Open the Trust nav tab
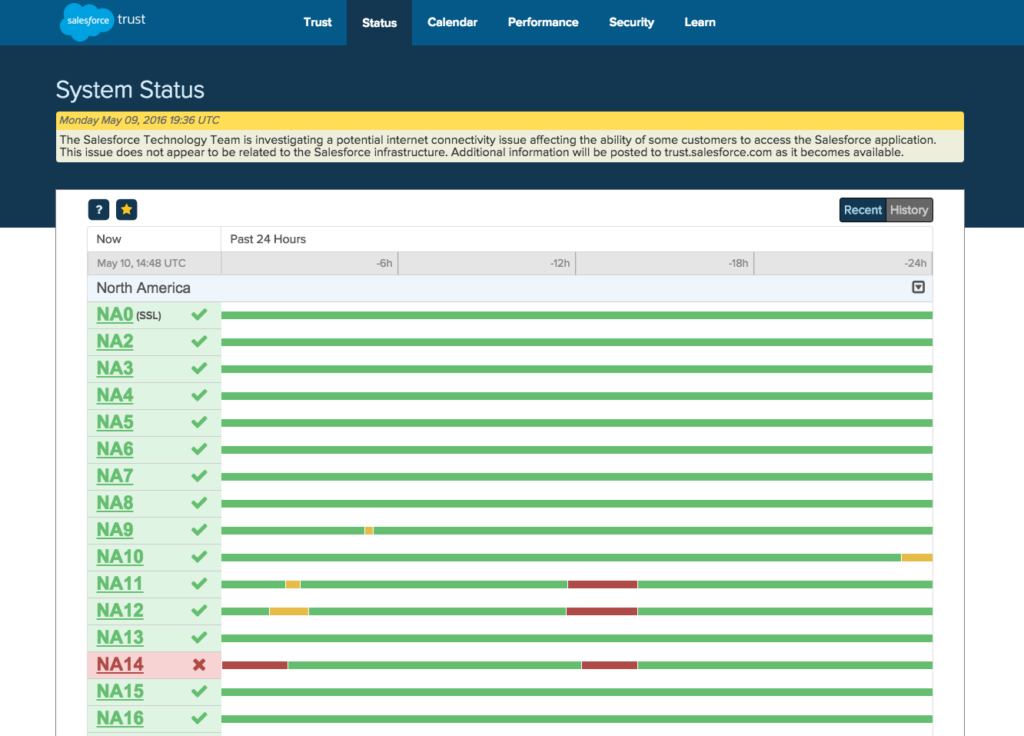Screen dimensions: 1024x736 tap(317, 22)
